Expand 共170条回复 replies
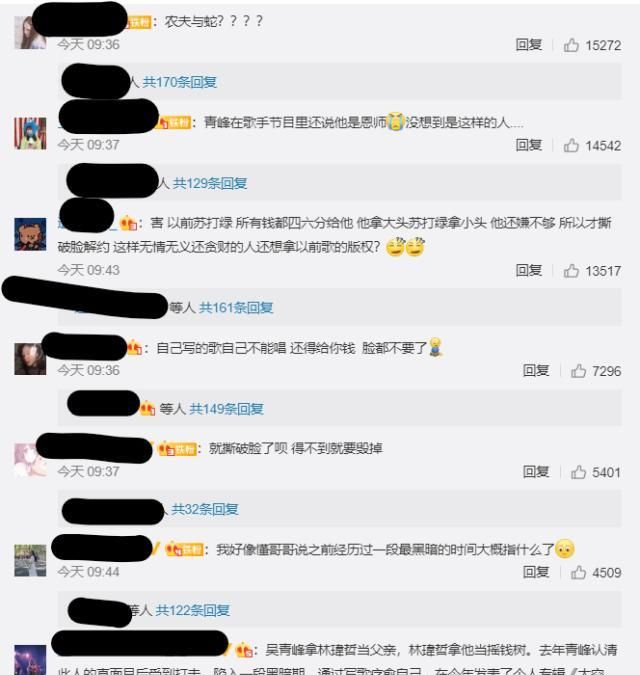This screenshot has width=640, height=675. coord(180,82)
